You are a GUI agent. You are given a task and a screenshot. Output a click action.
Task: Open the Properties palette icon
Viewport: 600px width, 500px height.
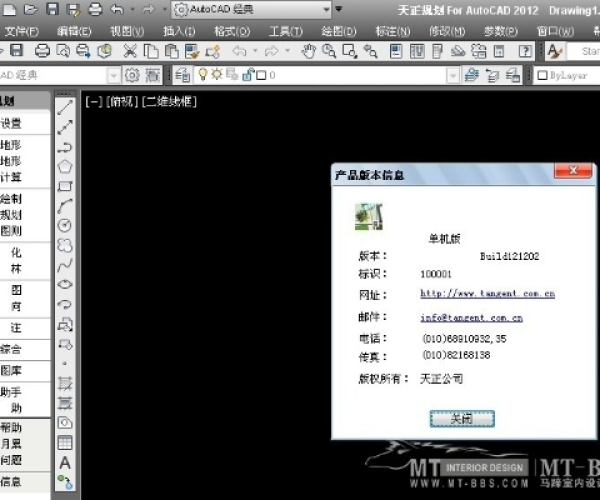click(396, 51)
